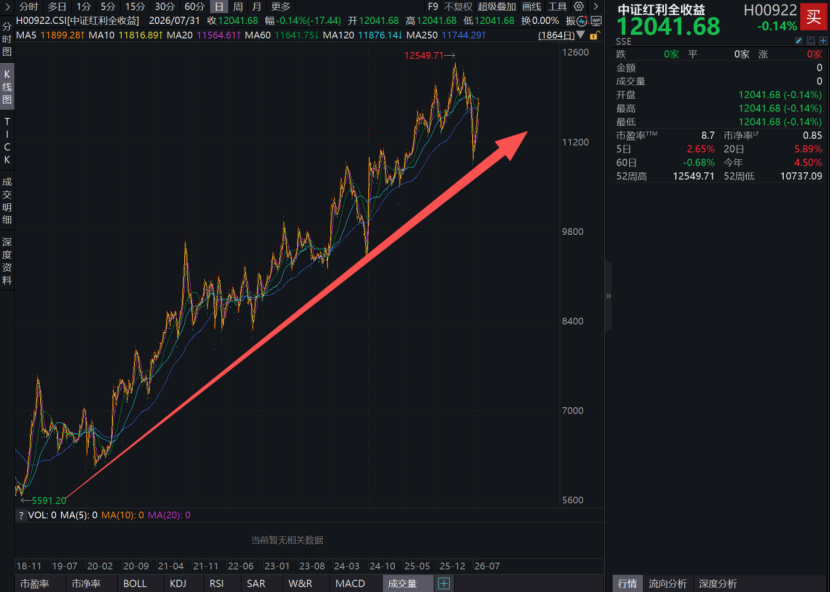Open the 更多 more periods dropdown
This screenshot has width=831, height=592.
point(280,6)
